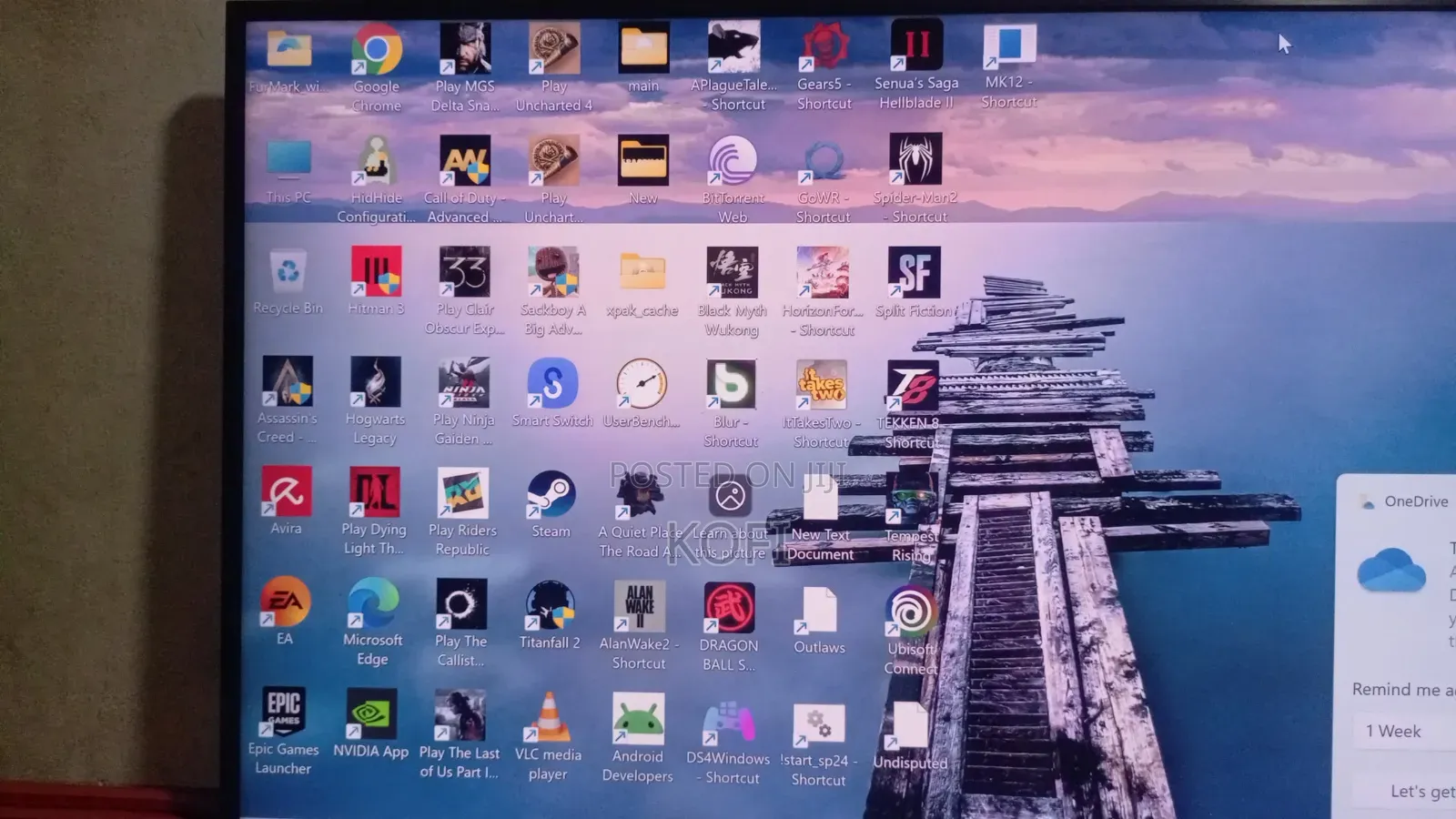This screenshot has width=1456, height=819.
Task: Select the APlagueTale shortcut icon
Action: (733, 47)
